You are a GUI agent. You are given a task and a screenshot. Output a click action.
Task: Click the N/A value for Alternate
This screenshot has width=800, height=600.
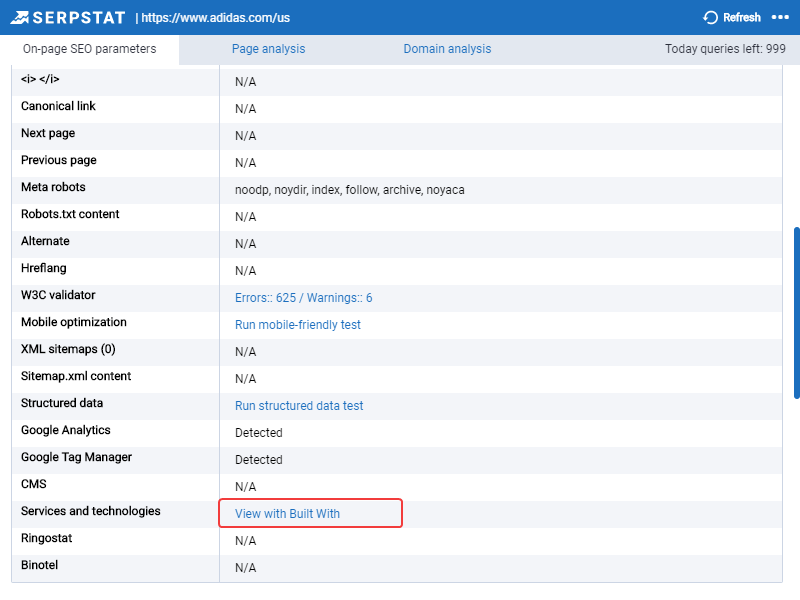tap(245, 244)
